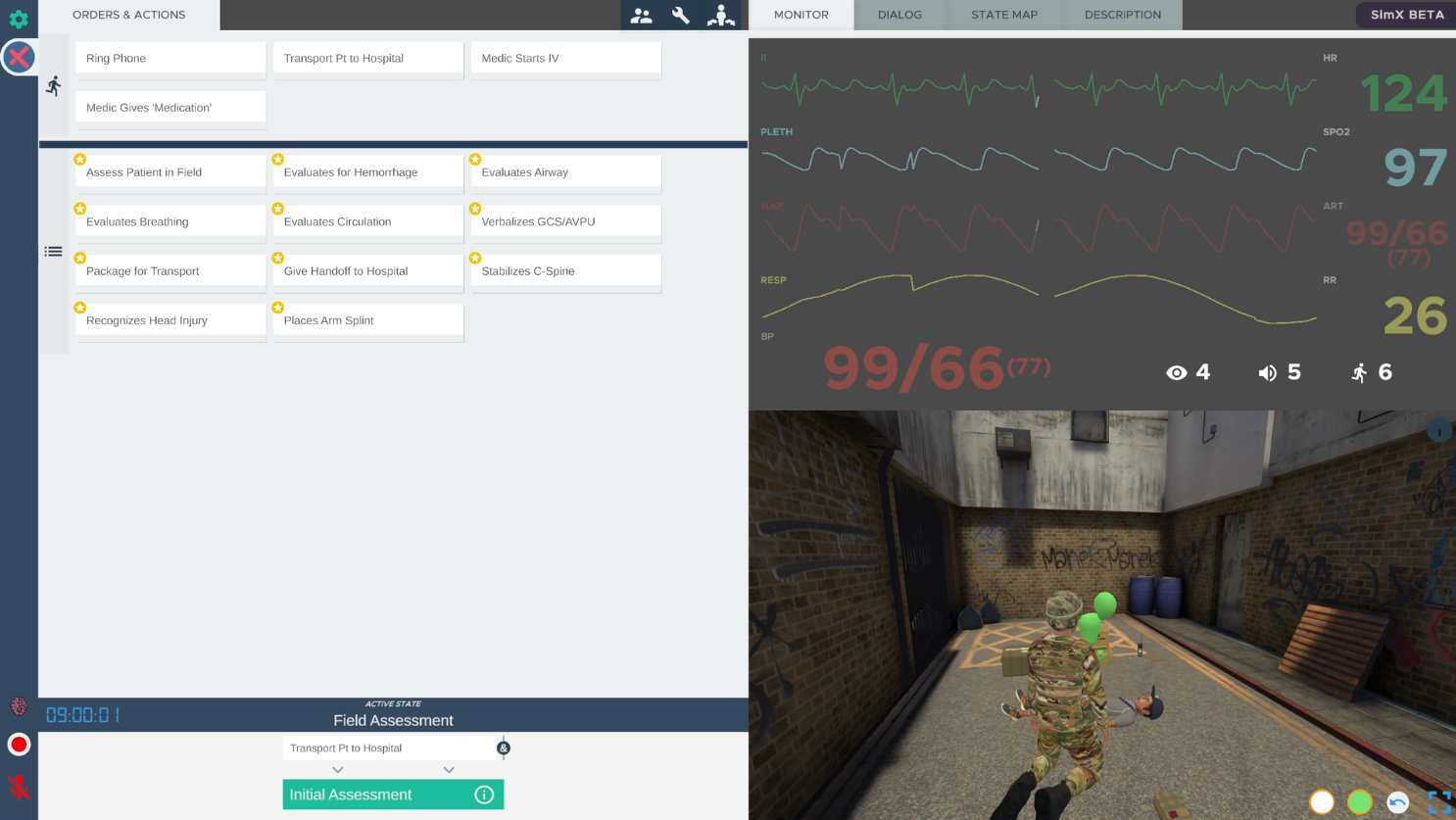
Task: Toggle the star on Evaluates Airway
Action: point(475,160)
